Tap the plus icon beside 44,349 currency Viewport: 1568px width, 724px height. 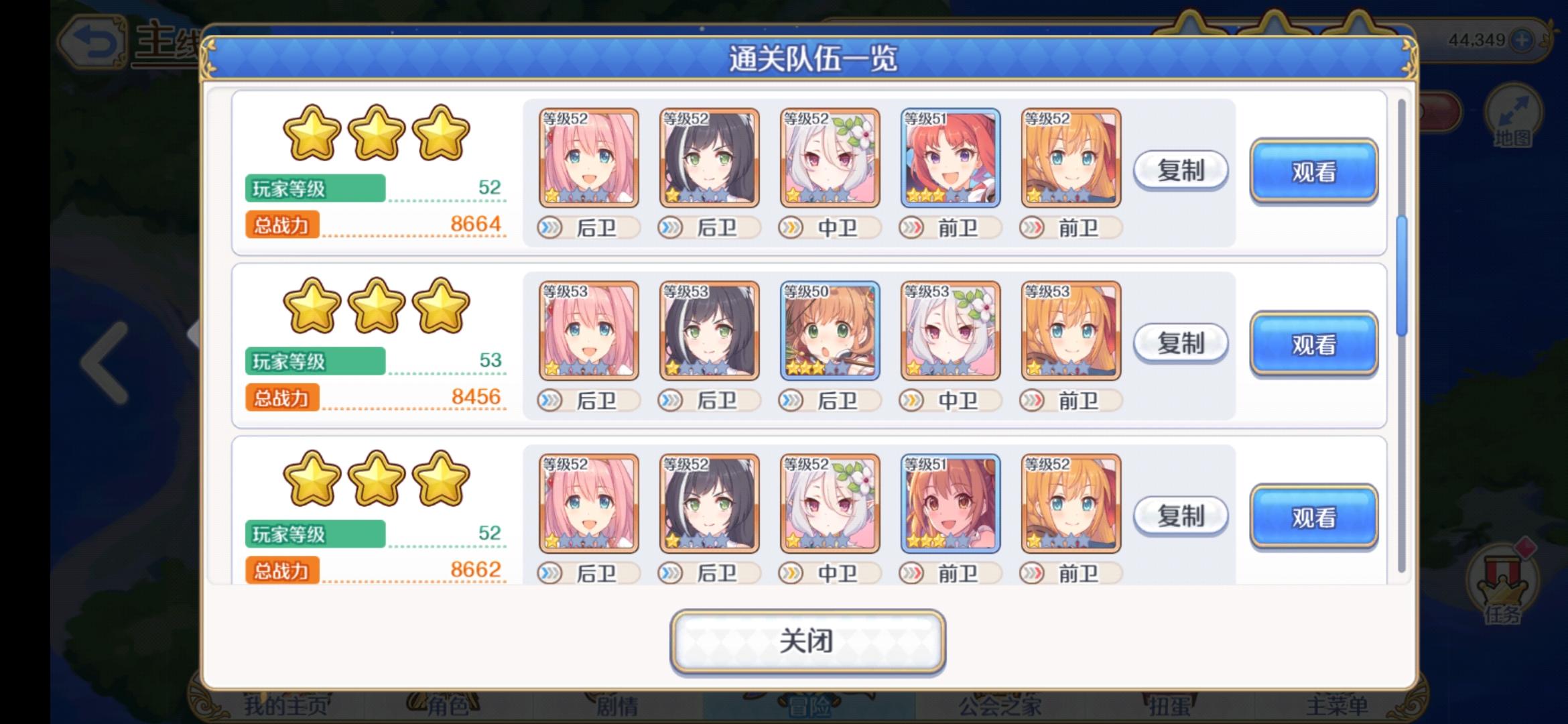pyautogui.click(x=1522, y=40)
